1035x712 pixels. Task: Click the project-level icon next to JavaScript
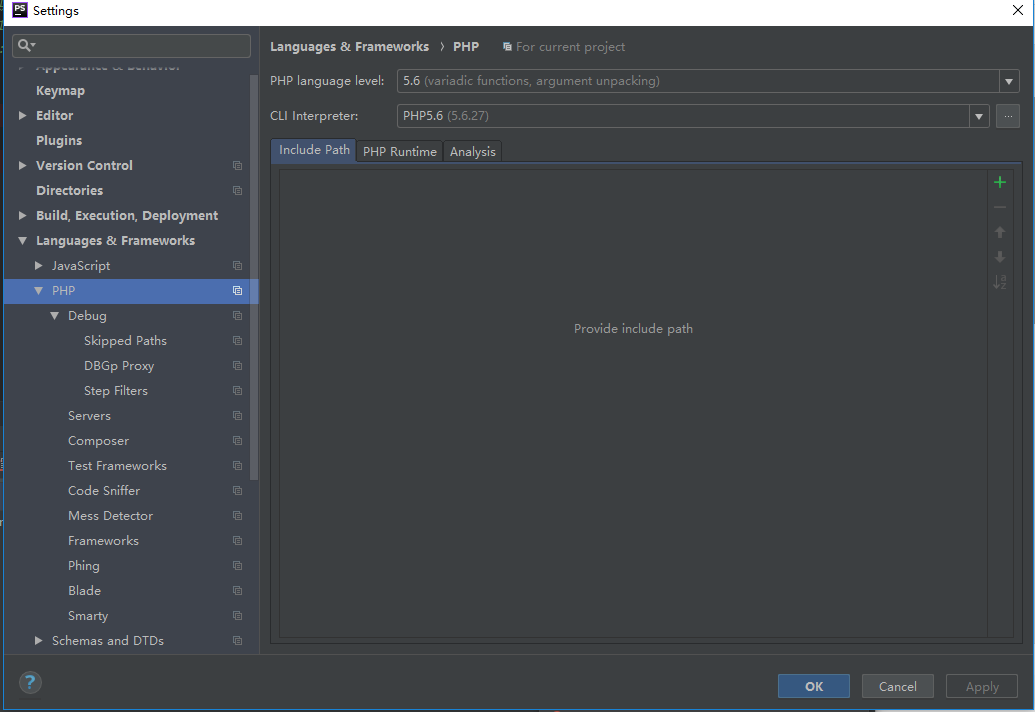click(x=238, y=266)
